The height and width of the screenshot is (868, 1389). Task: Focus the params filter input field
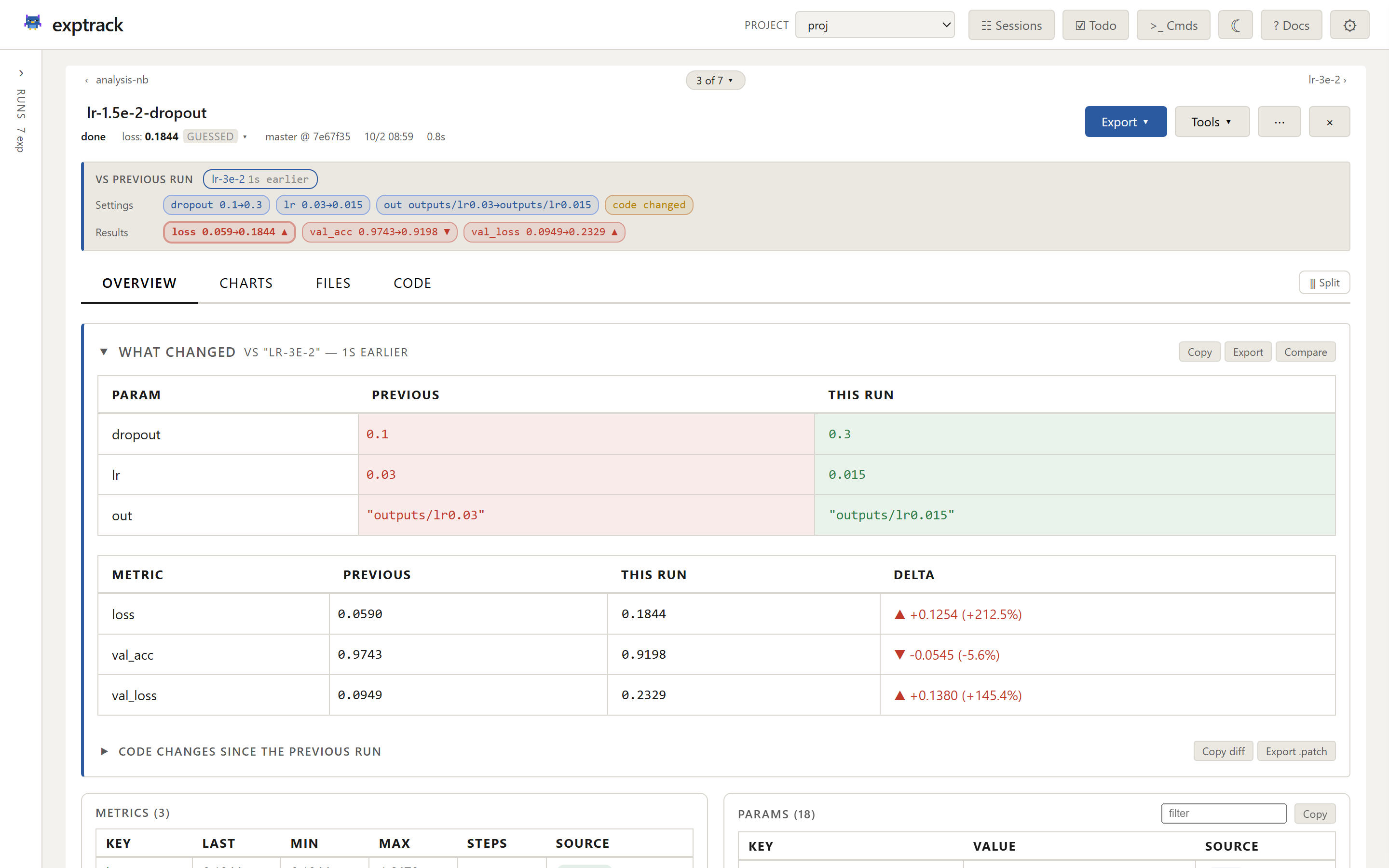point(1224,814)
